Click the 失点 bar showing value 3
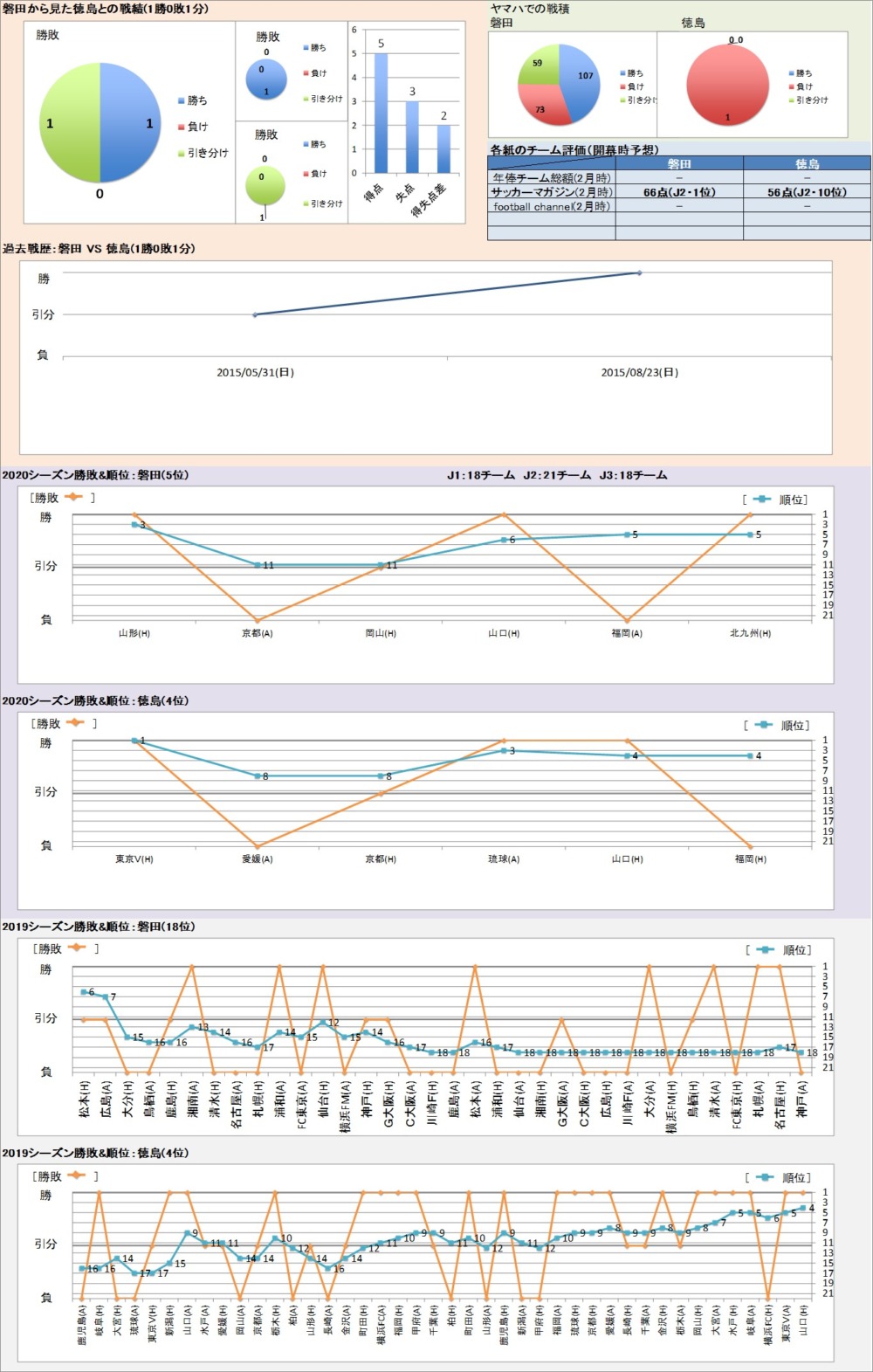 412,137
